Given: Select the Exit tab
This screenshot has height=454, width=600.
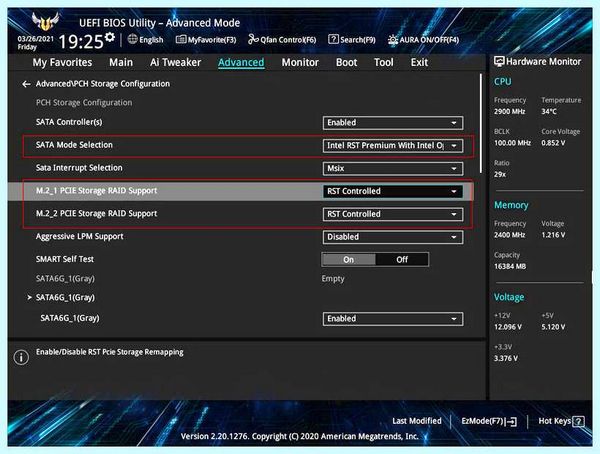Looking at the screenshot, I should [419, 62].
